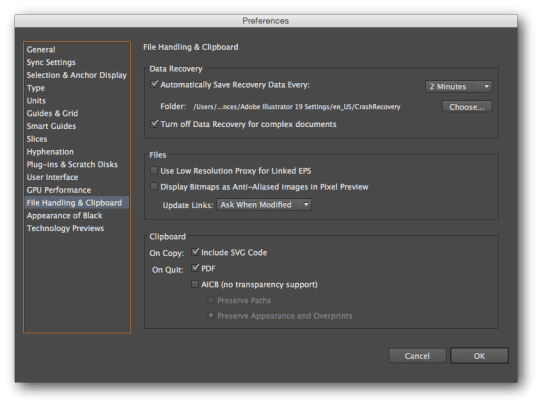This screenshot has height=406, width=541.
Task: Enable AICB (no transparency support)
Action: coord(195,284)
